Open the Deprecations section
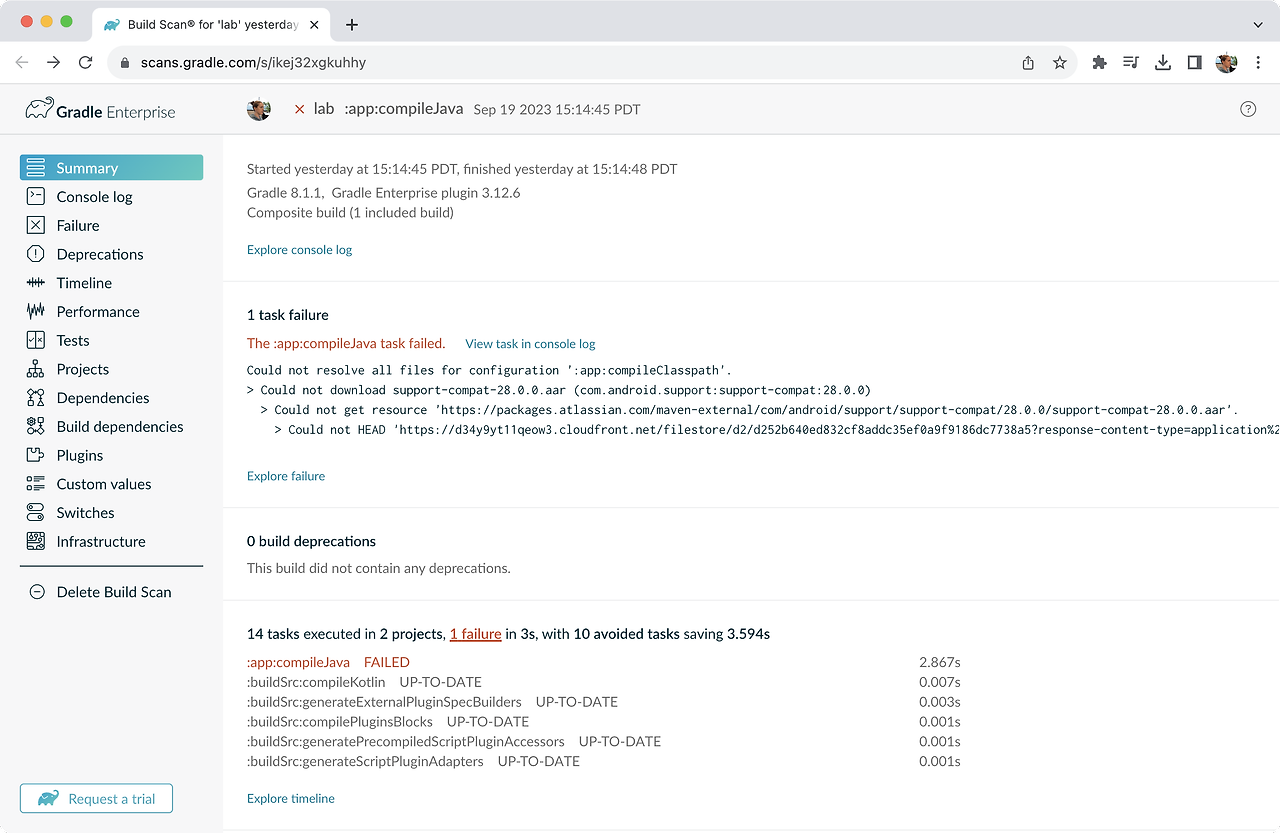The image size is (1280, 833). [x=100, y=254]
